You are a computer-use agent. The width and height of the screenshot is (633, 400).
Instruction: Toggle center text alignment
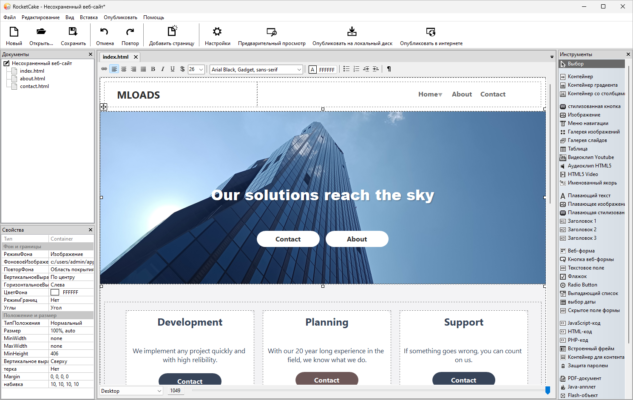point(124,69)
